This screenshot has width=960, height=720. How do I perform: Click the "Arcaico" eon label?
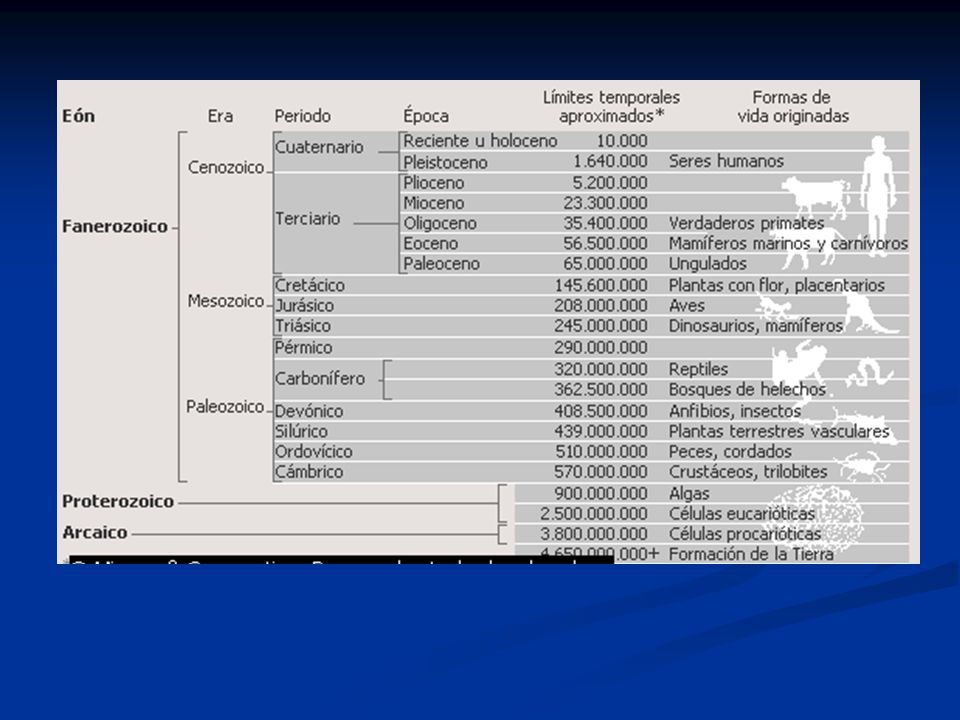(94, 533)
